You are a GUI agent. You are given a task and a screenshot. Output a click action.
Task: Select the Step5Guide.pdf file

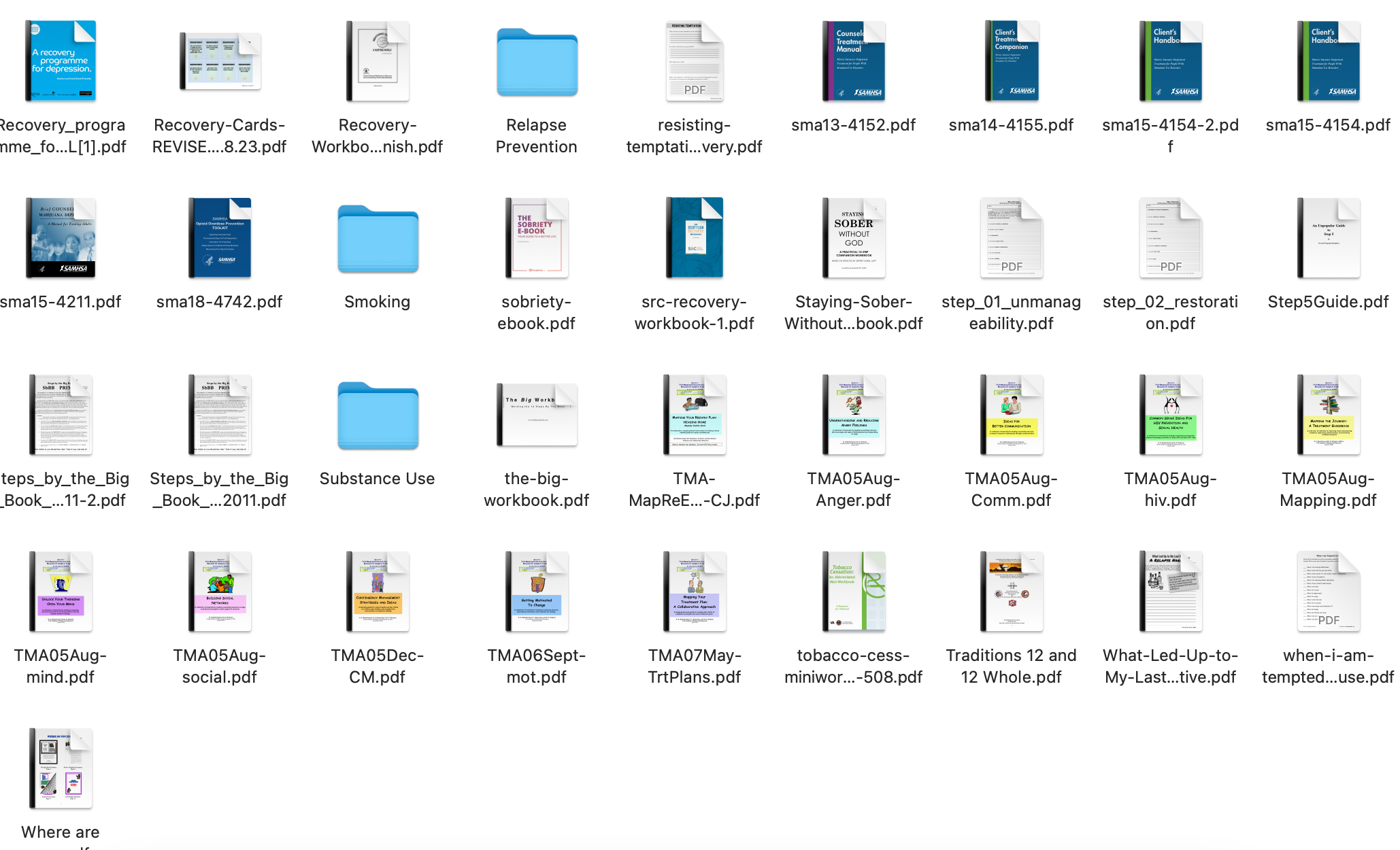[x=1328, y=239]
